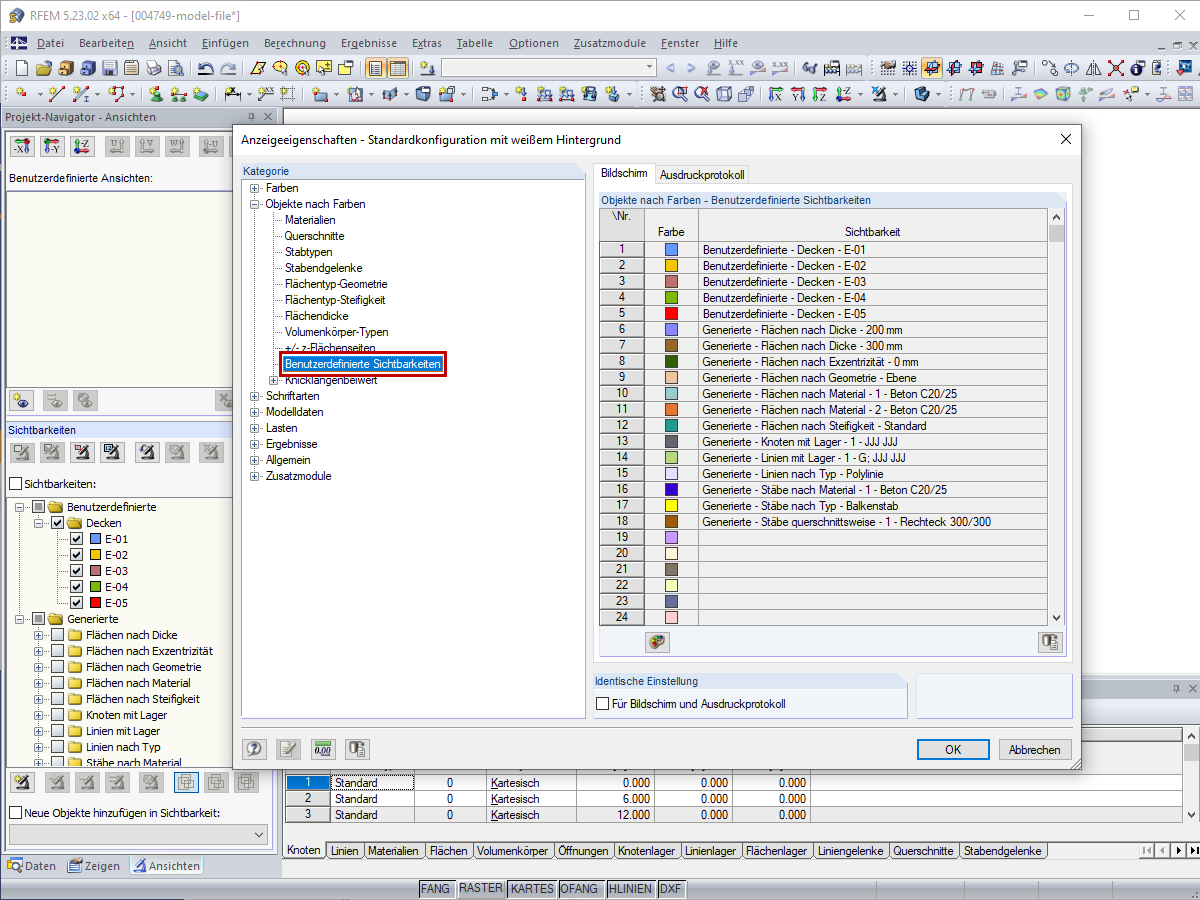Uncheck the E-01 visibility checkbox
The width and height of the screenshot is (1200, 900).
(76, 539)
